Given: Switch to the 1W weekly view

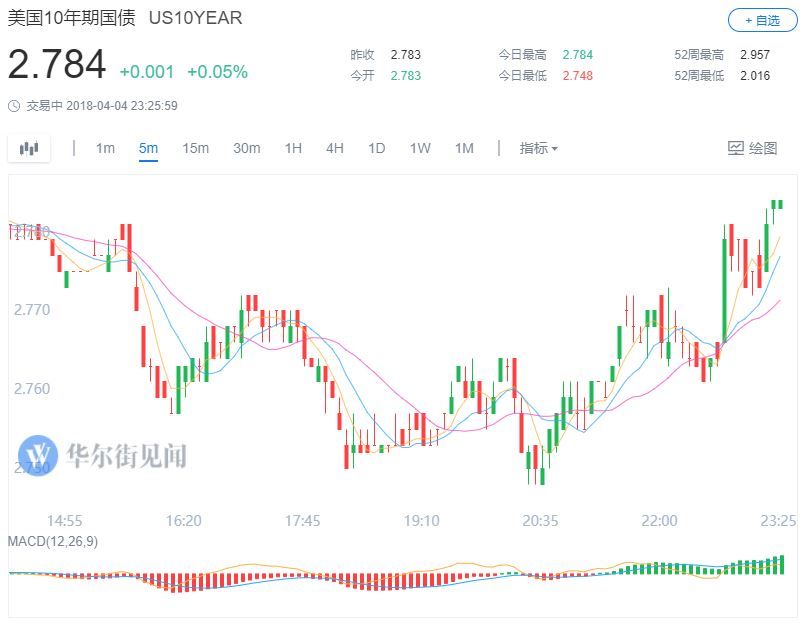Looking at the screenshot, I should [x=420, y=147].
